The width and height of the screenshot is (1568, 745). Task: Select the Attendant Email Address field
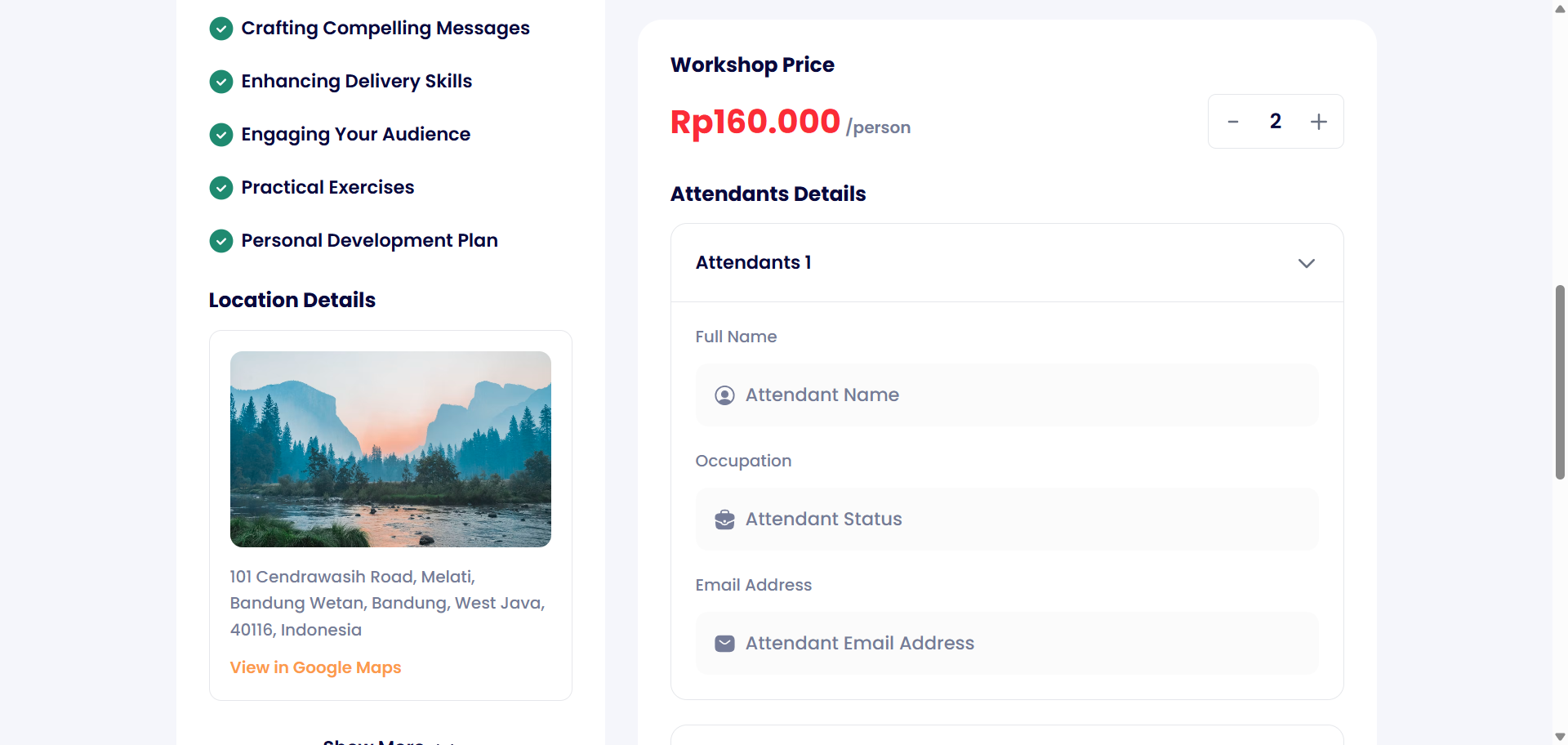(1021, 644)
